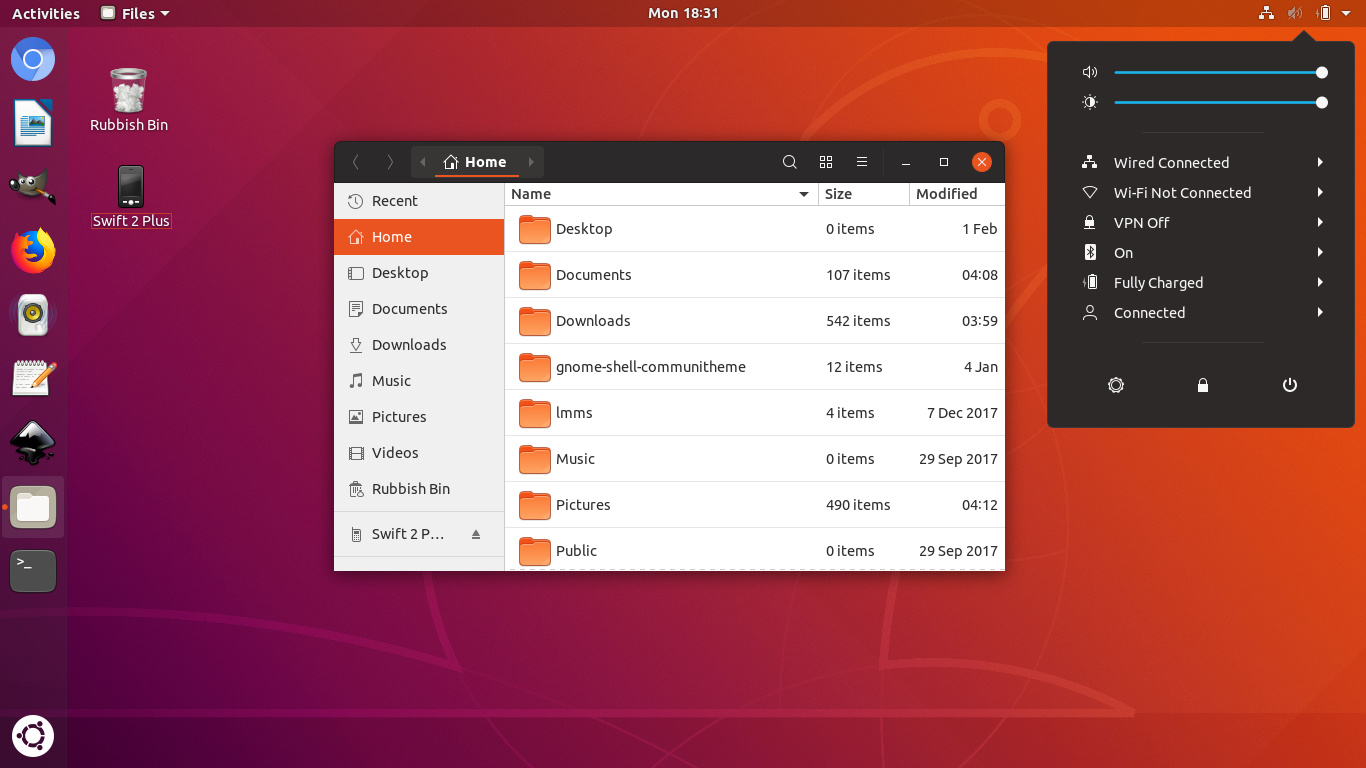
Task: Select the gnome-shell-communitheme folder
Action: [650, 367]
